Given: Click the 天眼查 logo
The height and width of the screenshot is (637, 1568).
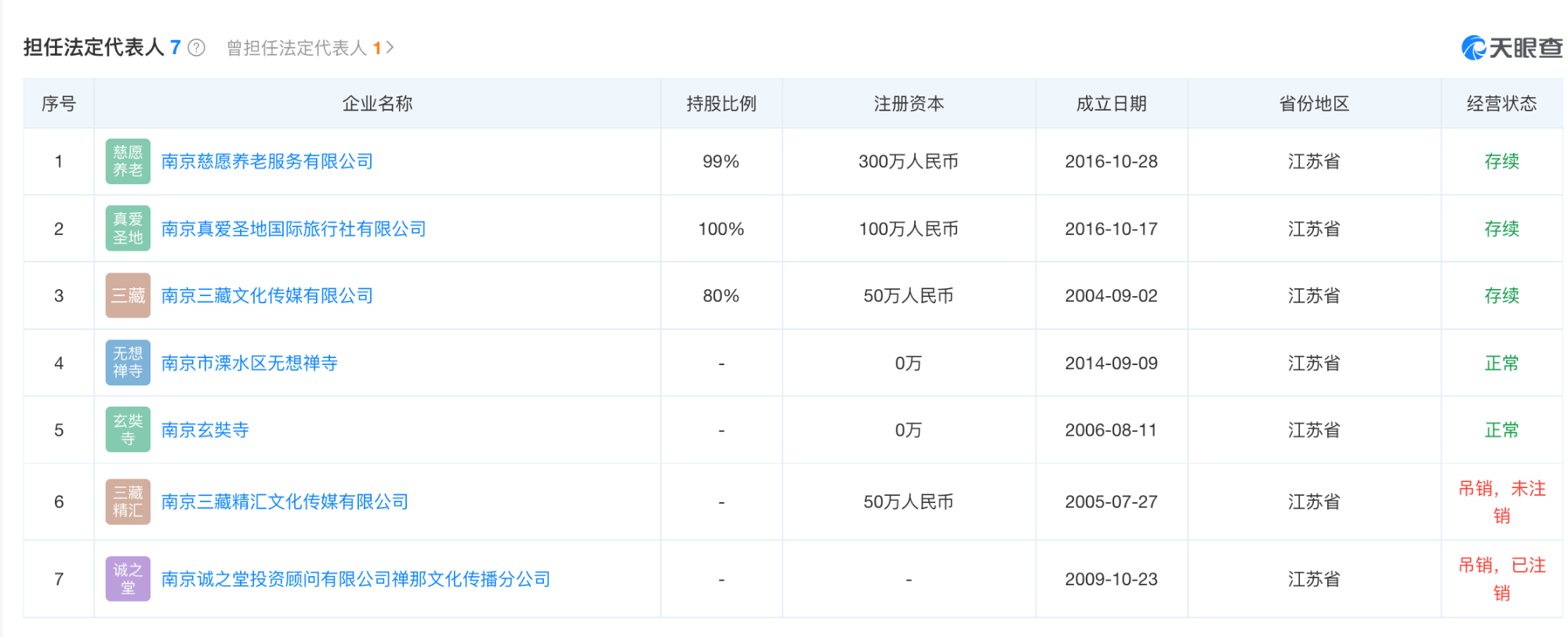Looking at the screenshot, I should coord(1512,48).
